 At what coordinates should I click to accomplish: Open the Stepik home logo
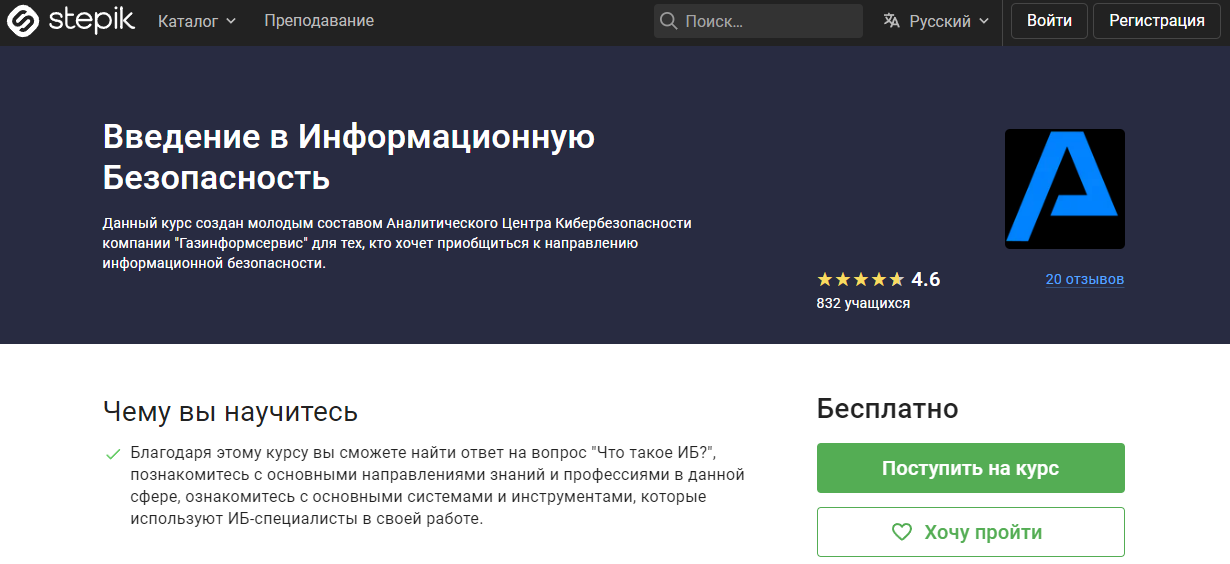(70, 21)
